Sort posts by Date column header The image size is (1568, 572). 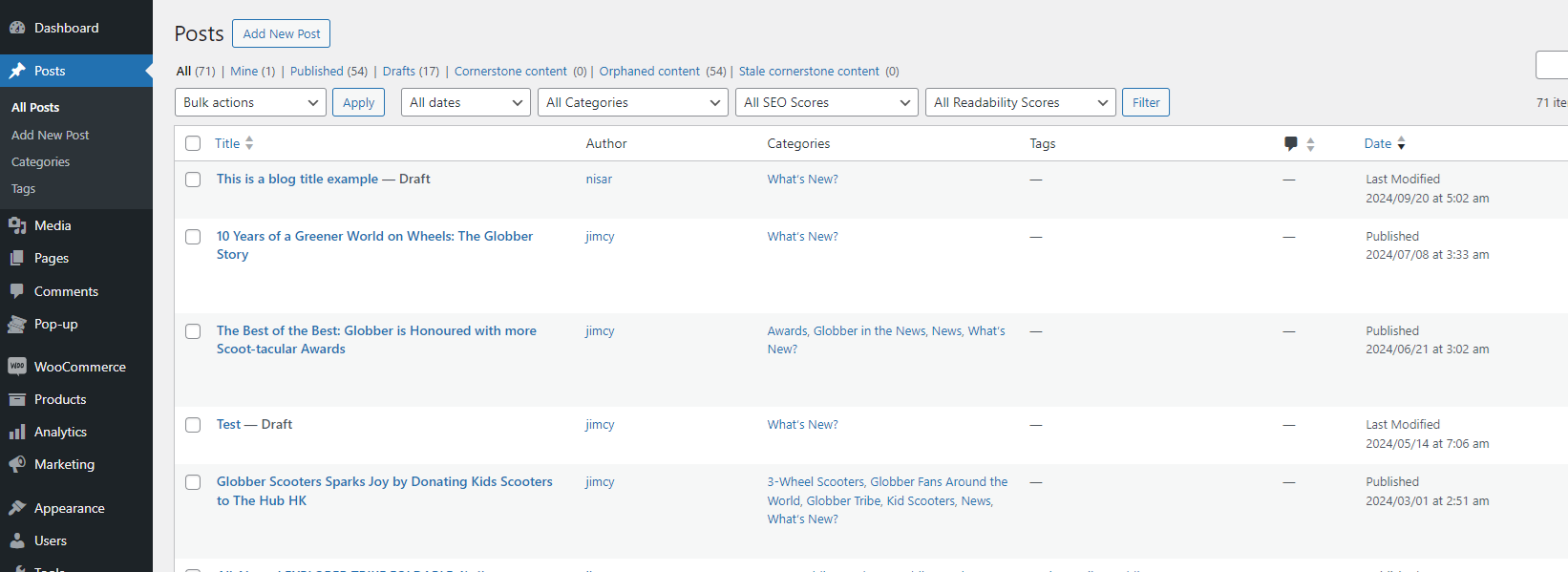pos(1377,143)
